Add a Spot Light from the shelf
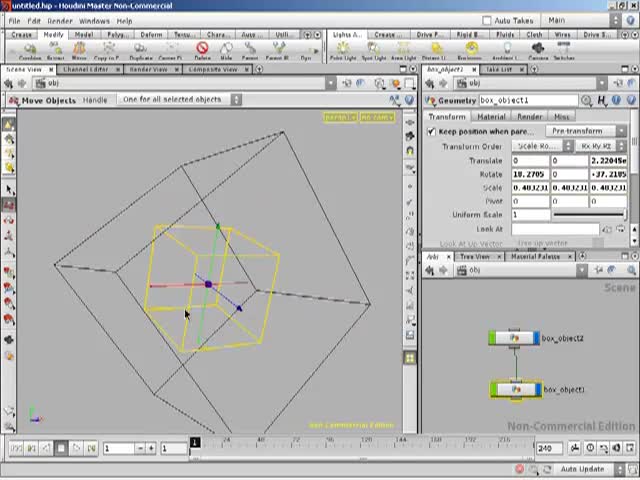640x480 pixels. click(x=374, y=52)
